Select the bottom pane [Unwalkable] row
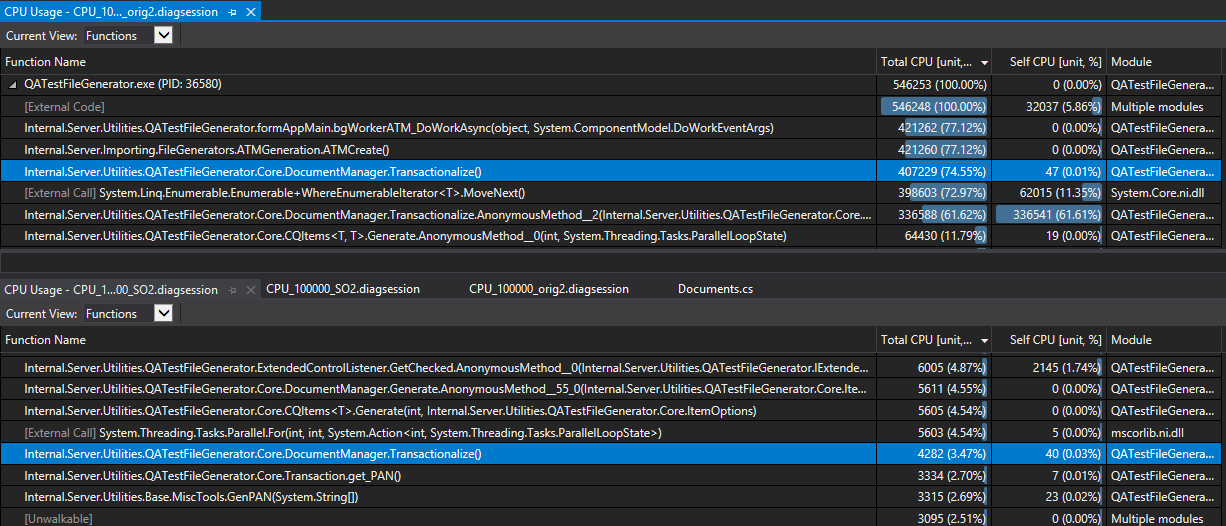This screenshot has height=526, width=1226. pos(610,518)
